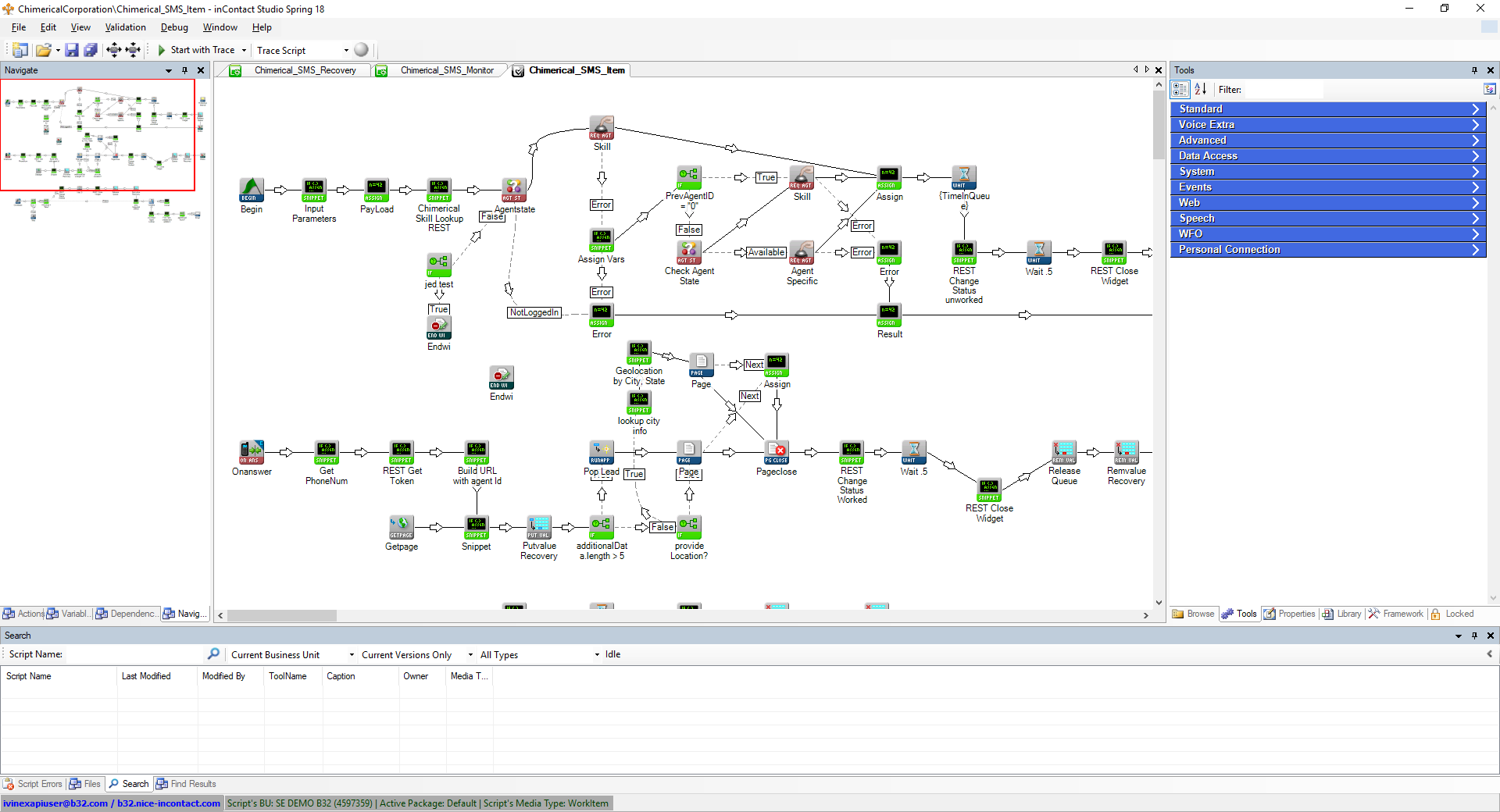Open the Framework tab
The height and width of the screenshot is (812, 1500).
click(1396, 614)
